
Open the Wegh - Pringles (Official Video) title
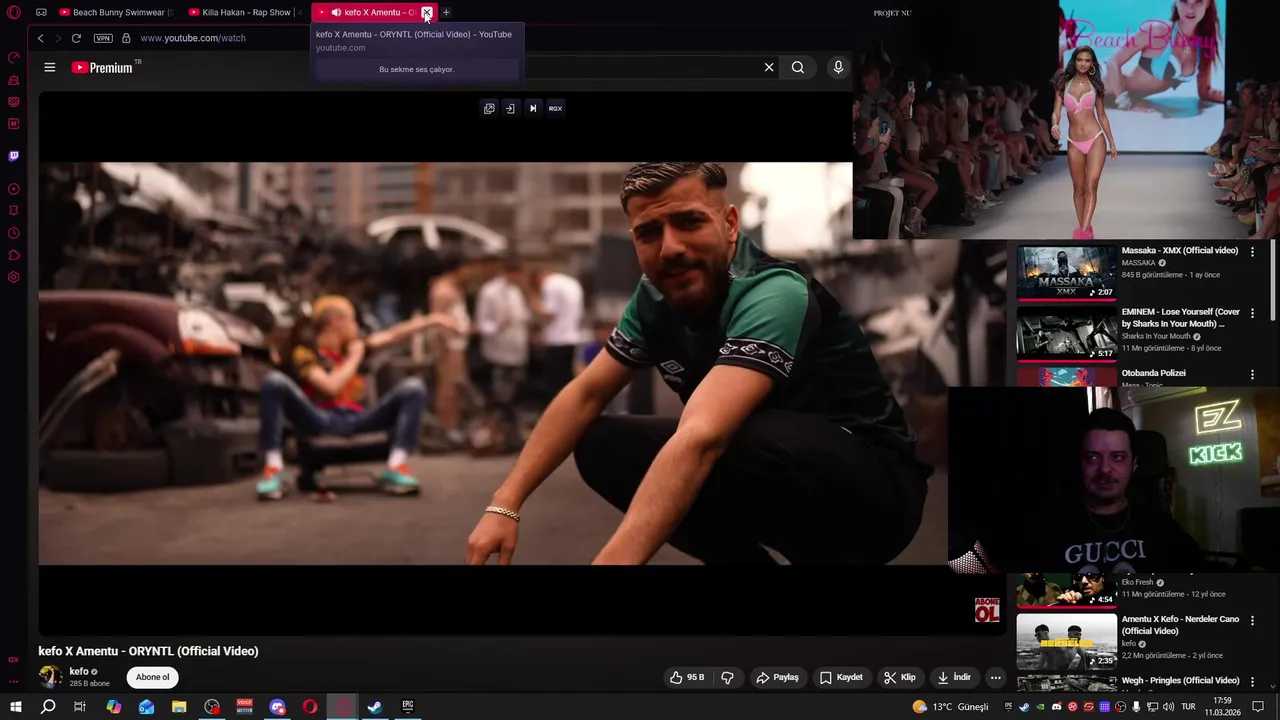click(1180, 681)
